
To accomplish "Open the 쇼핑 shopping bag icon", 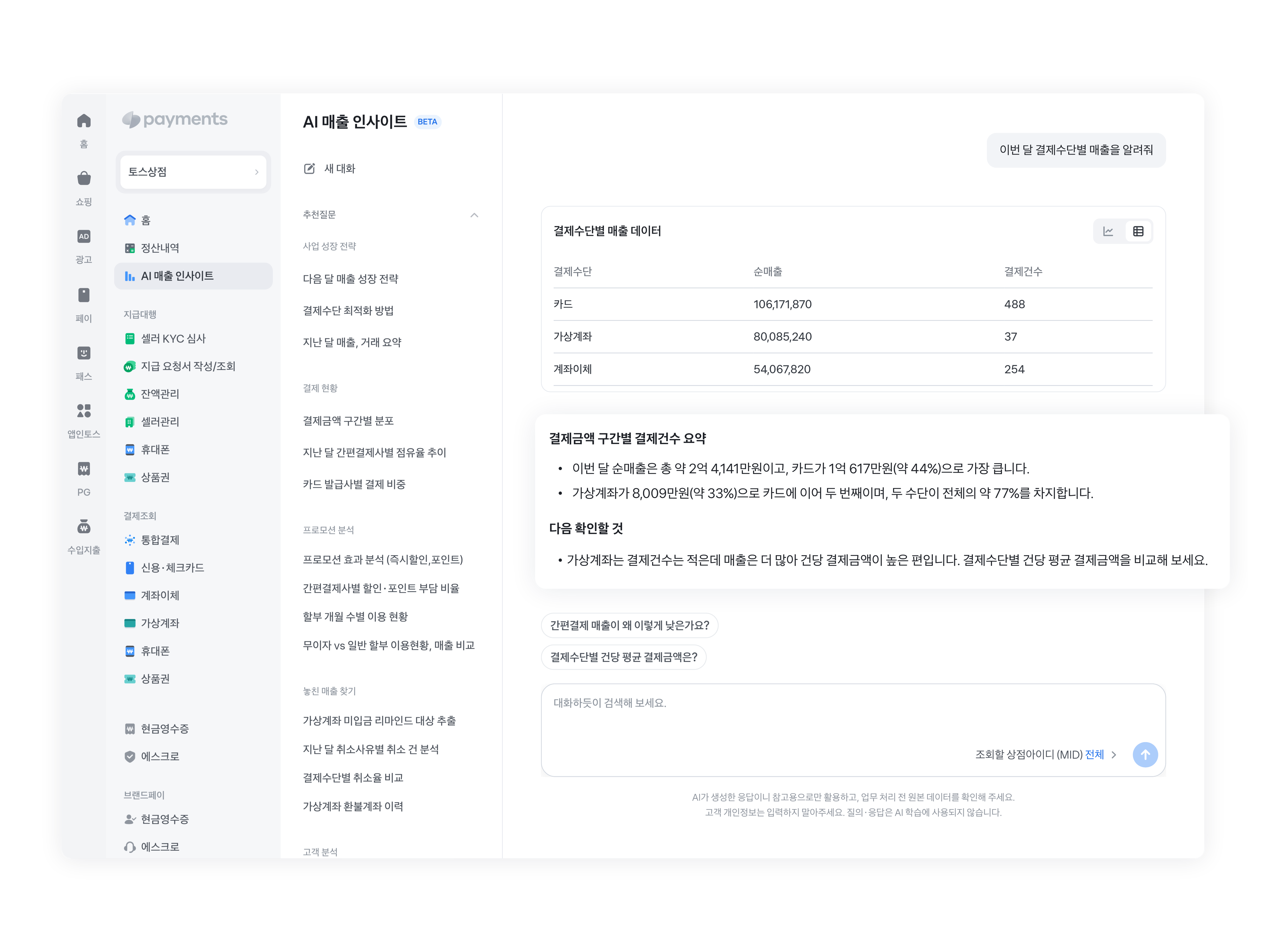I will click(x=84, y=178).
